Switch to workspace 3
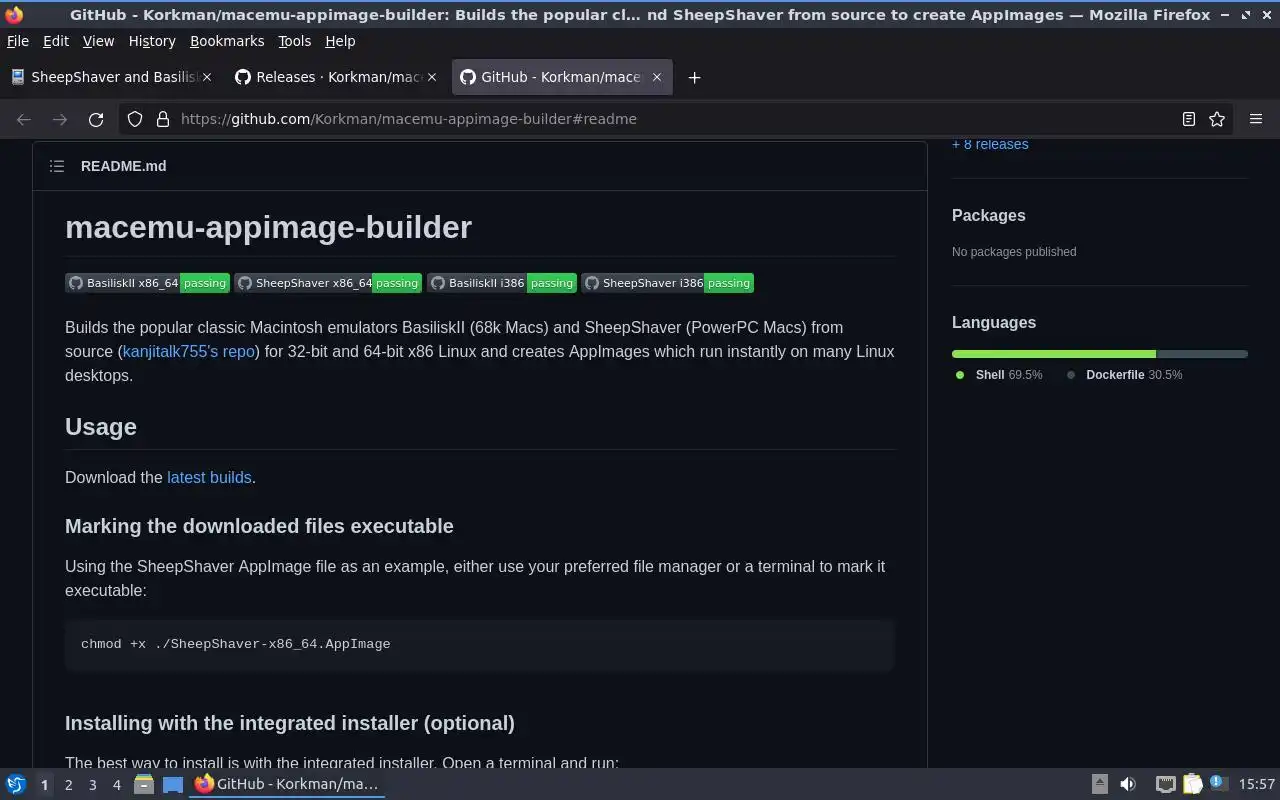The image size is (1280, 800). pos(92,785)
